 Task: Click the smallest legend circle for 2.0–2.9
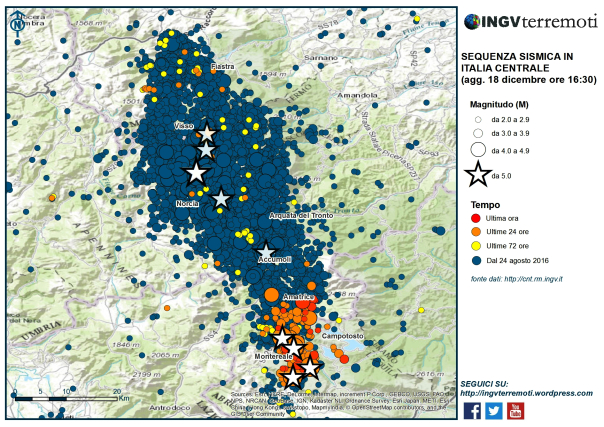pyautogui.click(x=478, y=116)
